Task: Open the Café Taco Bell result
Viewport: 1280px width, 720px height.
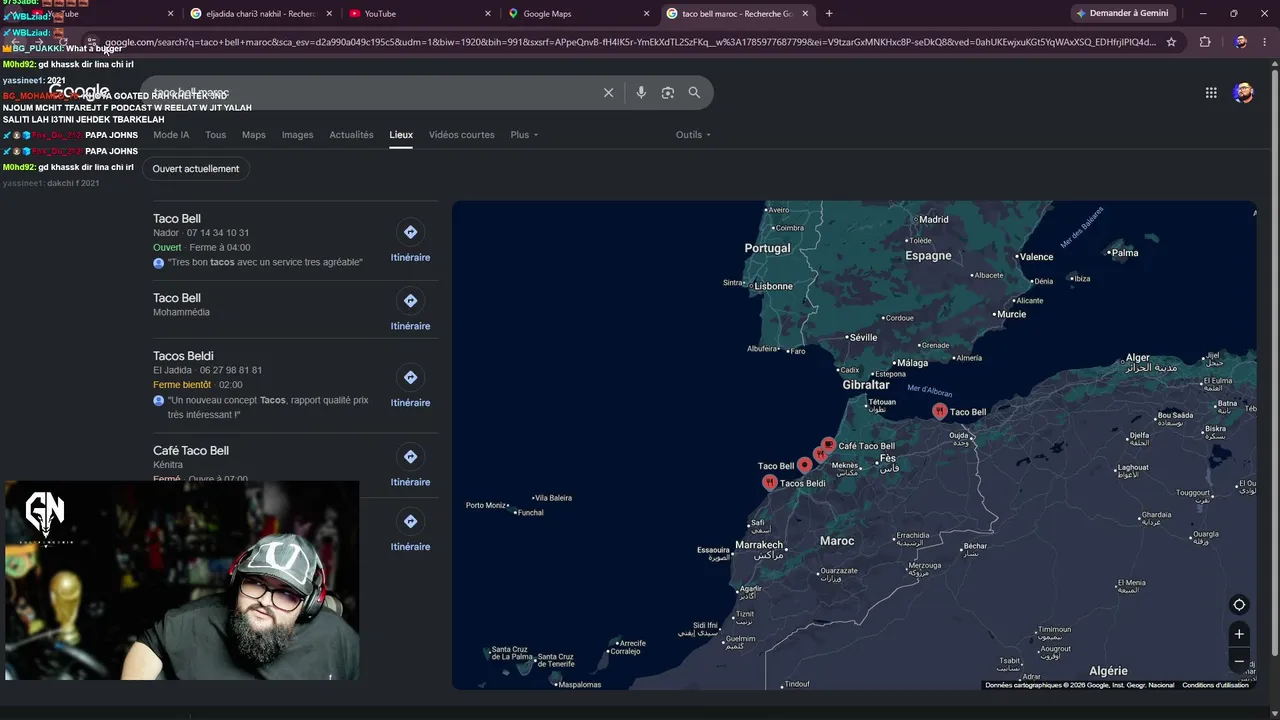Action: pyautogui.click(x=191, y=451)
